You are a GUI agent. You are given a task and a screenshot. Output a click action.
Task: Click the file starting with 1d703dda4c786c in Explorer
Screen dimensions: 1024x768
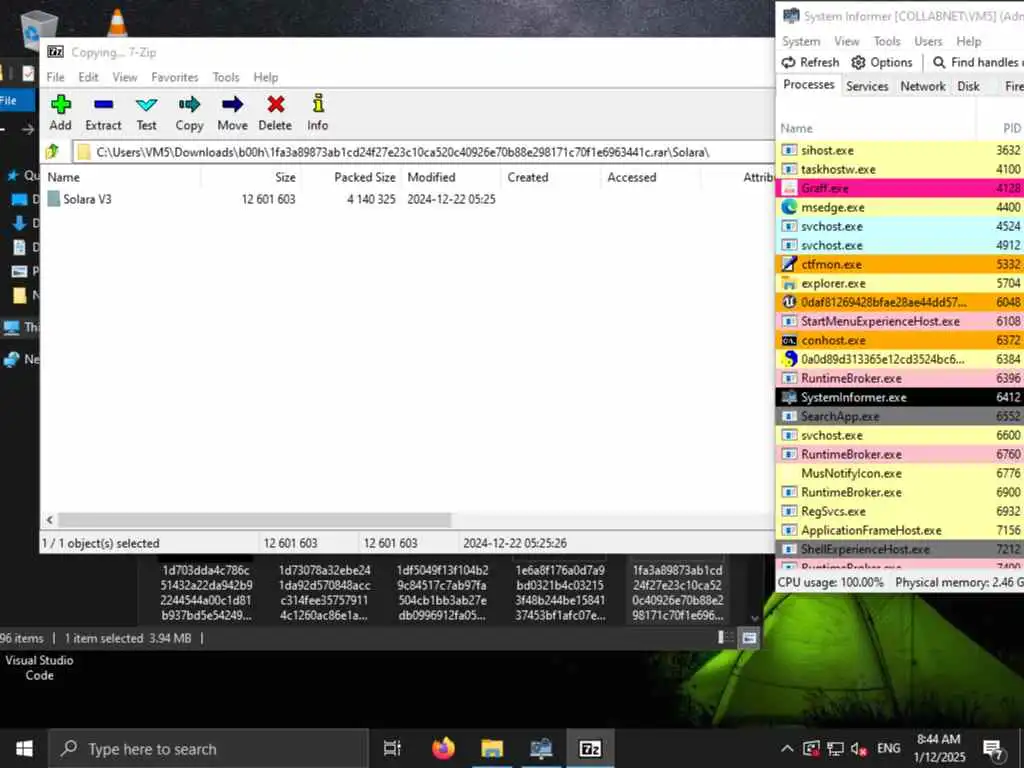(206, 592)
